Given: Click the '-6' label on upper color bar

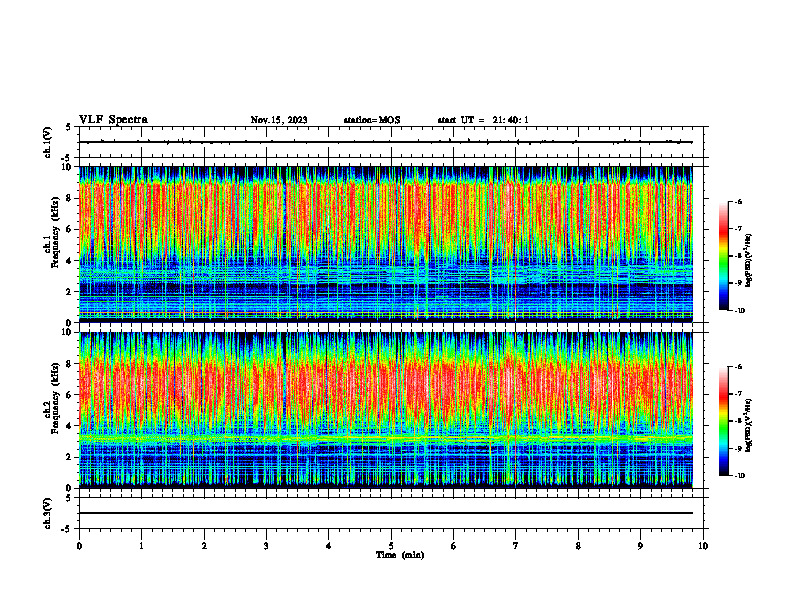Looking at the screenshot, I should (739, 201).
